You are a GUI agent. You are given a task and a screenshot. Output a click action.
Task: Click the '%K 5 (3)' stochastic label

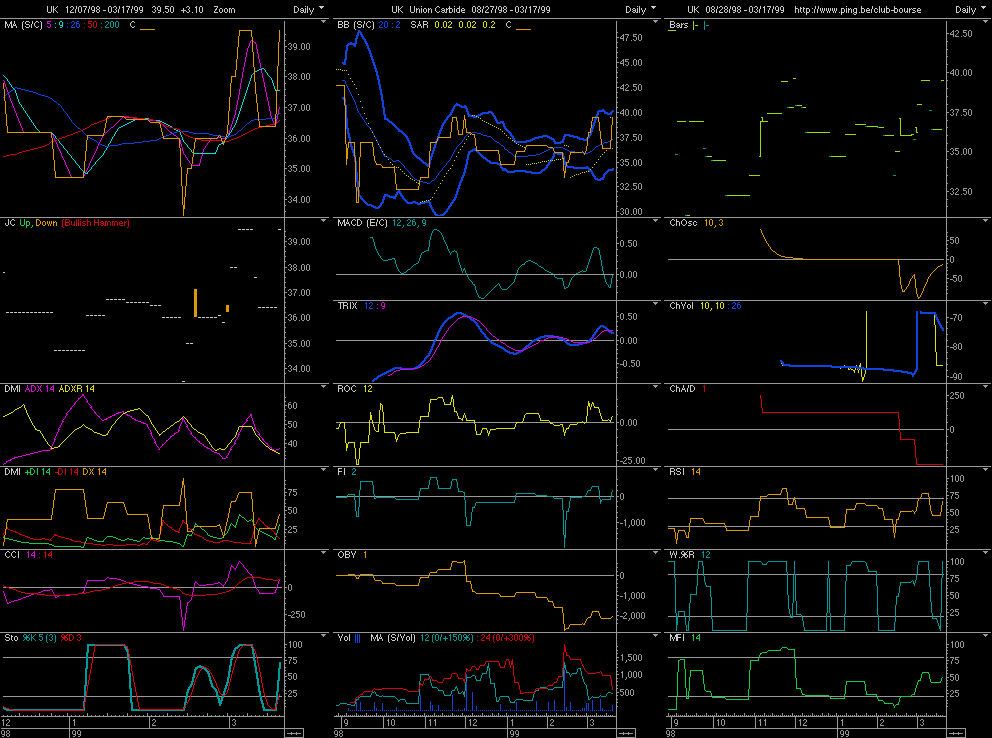[x=39, y=637]
